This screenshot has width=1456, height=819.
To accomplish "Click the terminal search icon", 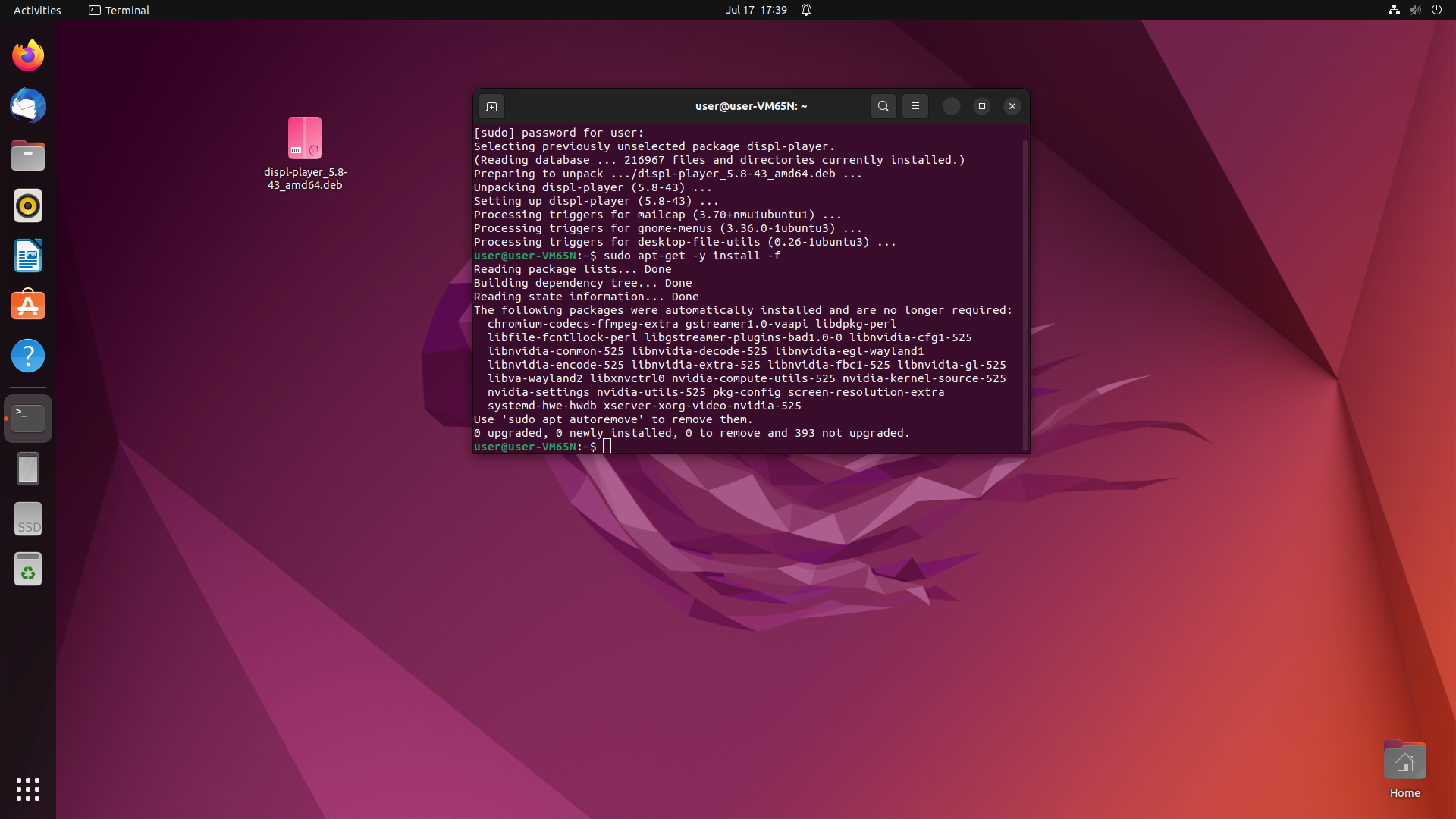I will click(x=883, y=106).
